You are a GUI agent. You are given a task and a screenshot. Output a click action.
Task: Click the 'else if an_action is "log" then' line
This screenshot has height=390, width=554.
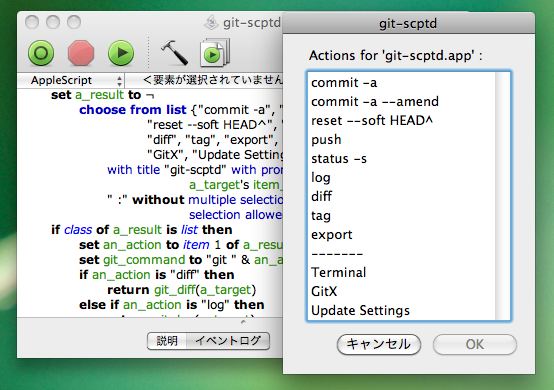tap(172, 305)
